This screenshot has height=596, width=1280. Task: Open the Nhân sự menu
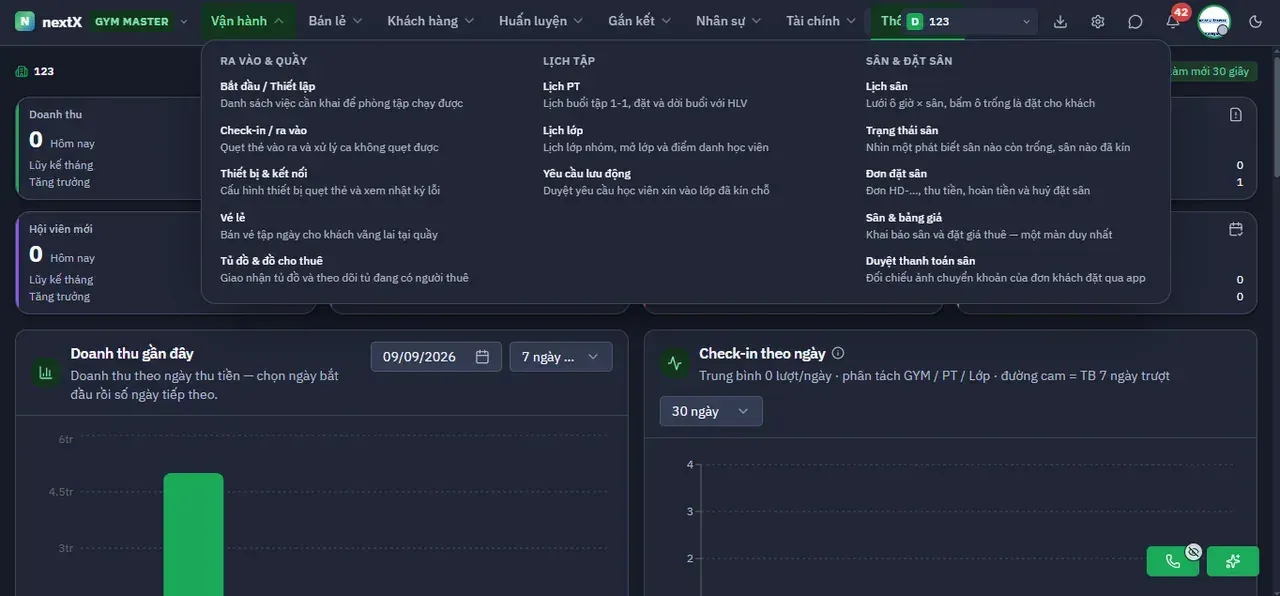coord(728,21)
